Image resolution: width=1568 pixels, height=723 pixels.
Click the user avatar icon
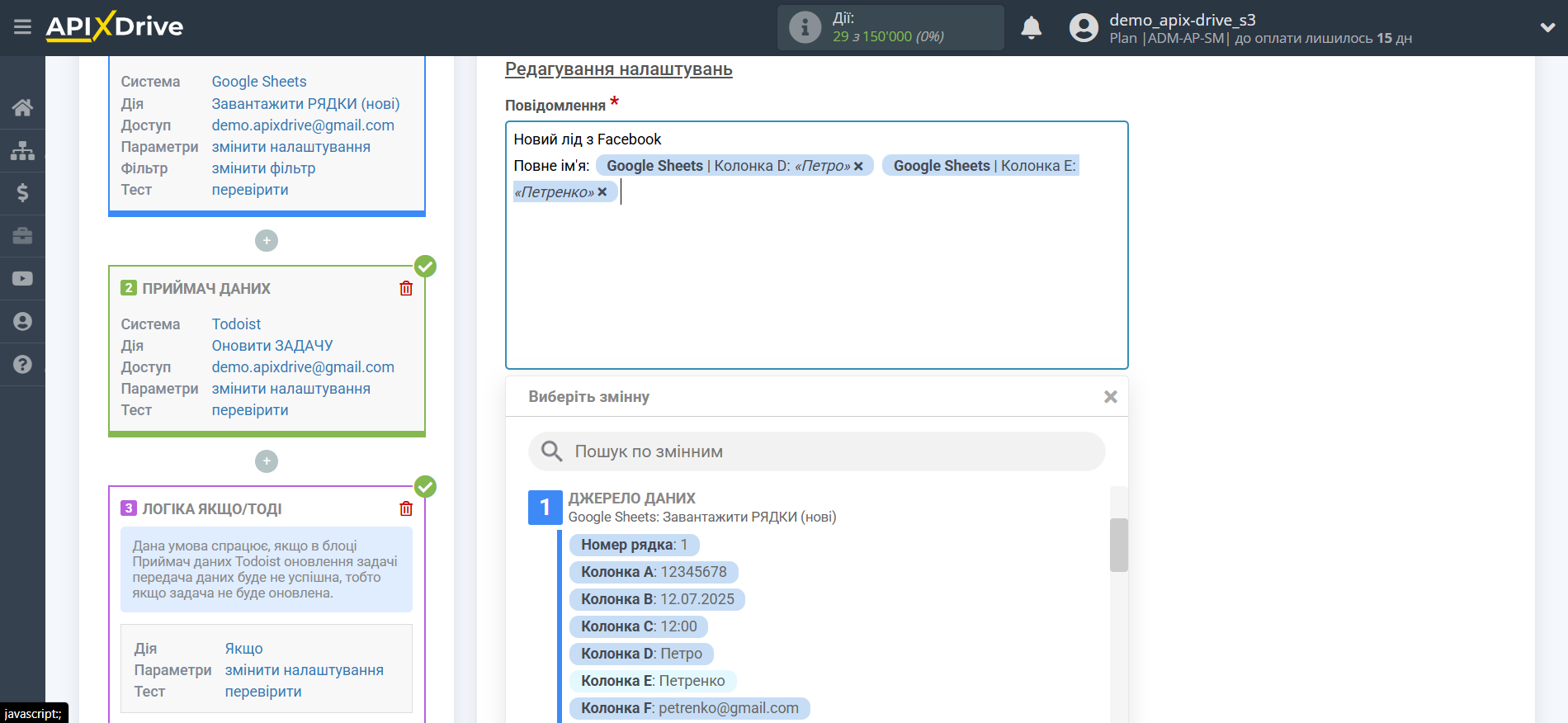click(x=1084, y=28)
